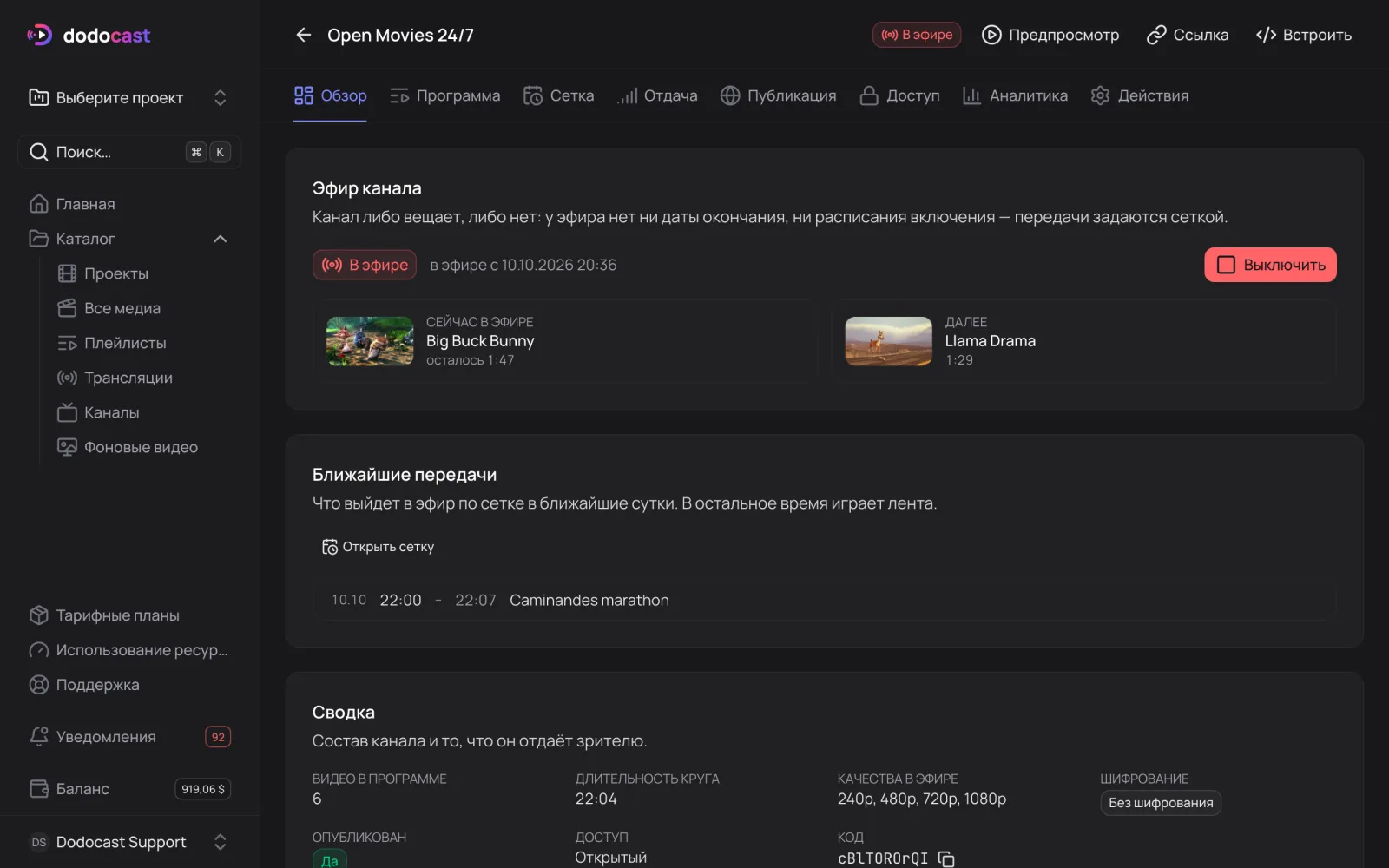Image resolution: width=1389 pixels, height=868 pixels.
Task: Turn off the channel with Выключить
Action: (1270, 265)
